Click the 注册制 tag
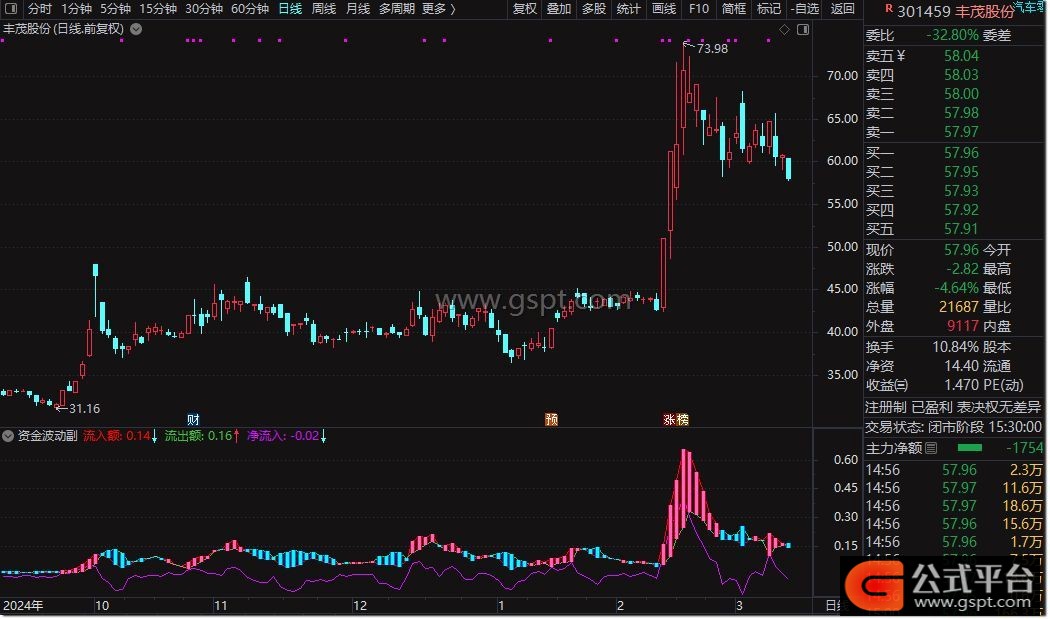This screenshot has width=1050, height=619. coord(886,407)
